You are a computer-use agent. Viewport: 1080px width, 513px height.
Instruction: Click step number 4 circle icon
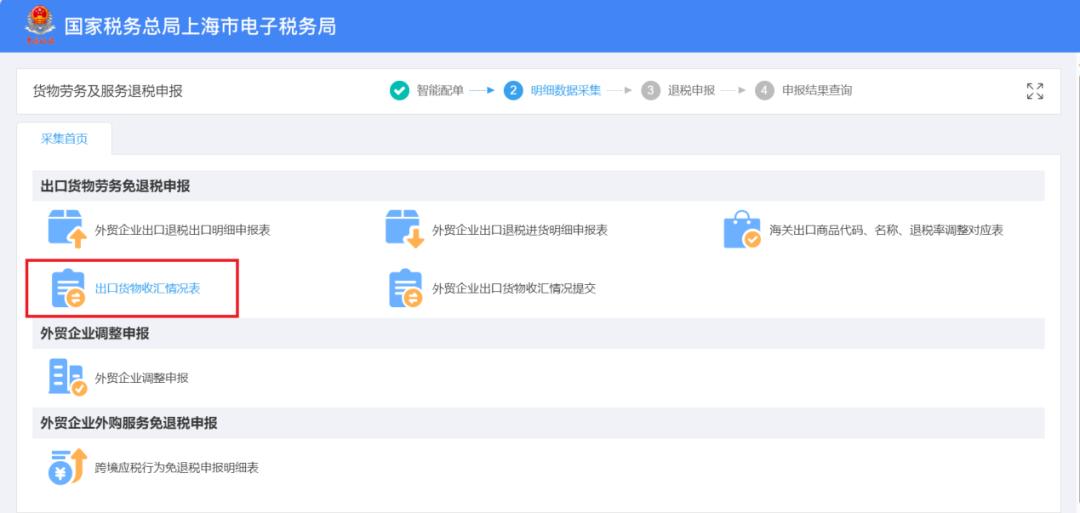[x=765, y=91]
